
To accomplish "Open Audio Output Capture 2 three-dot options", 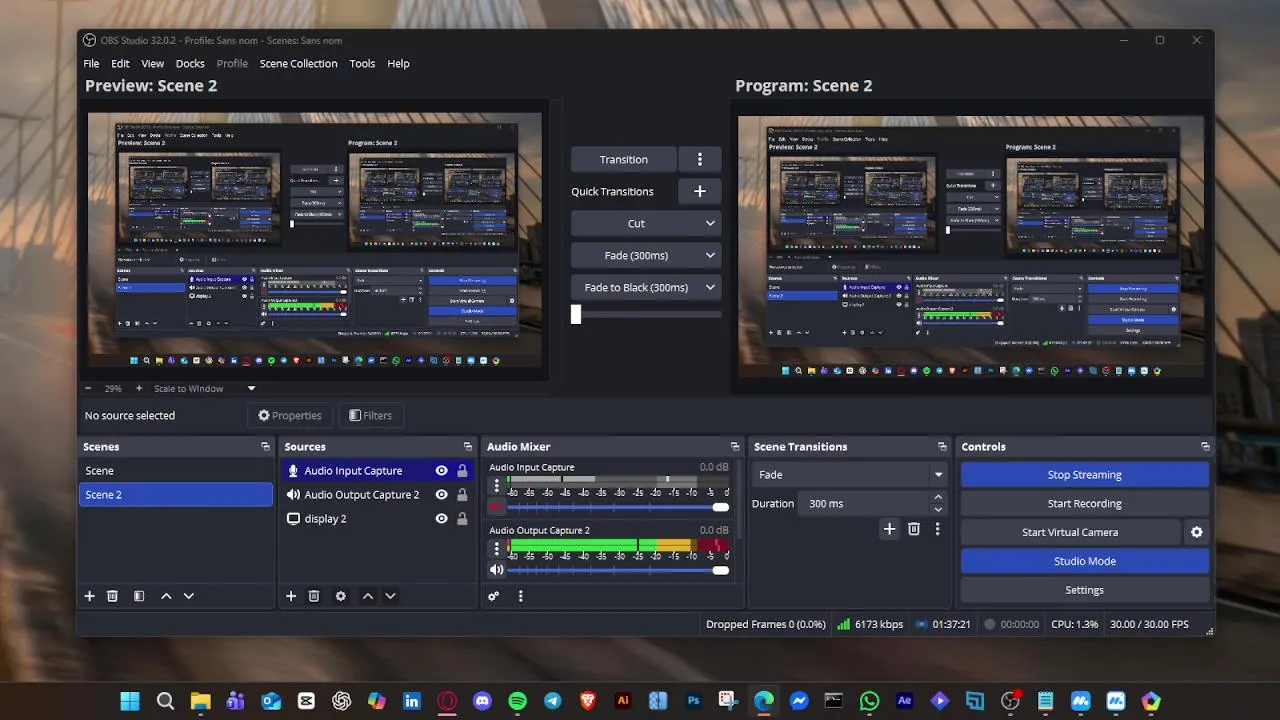I will 496,548.
